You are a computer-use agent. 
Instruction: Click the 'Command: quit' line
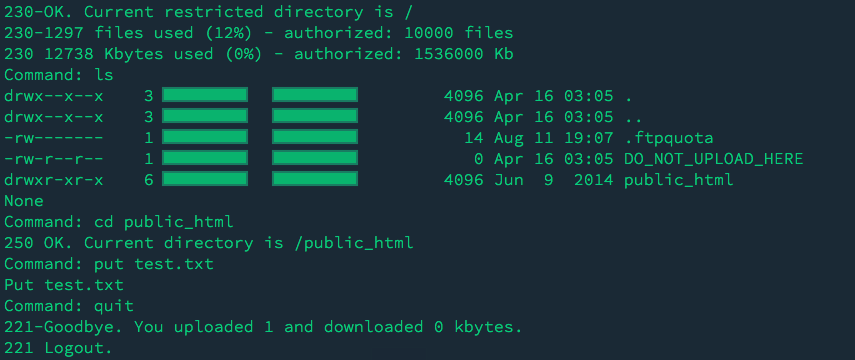point(69,305)
